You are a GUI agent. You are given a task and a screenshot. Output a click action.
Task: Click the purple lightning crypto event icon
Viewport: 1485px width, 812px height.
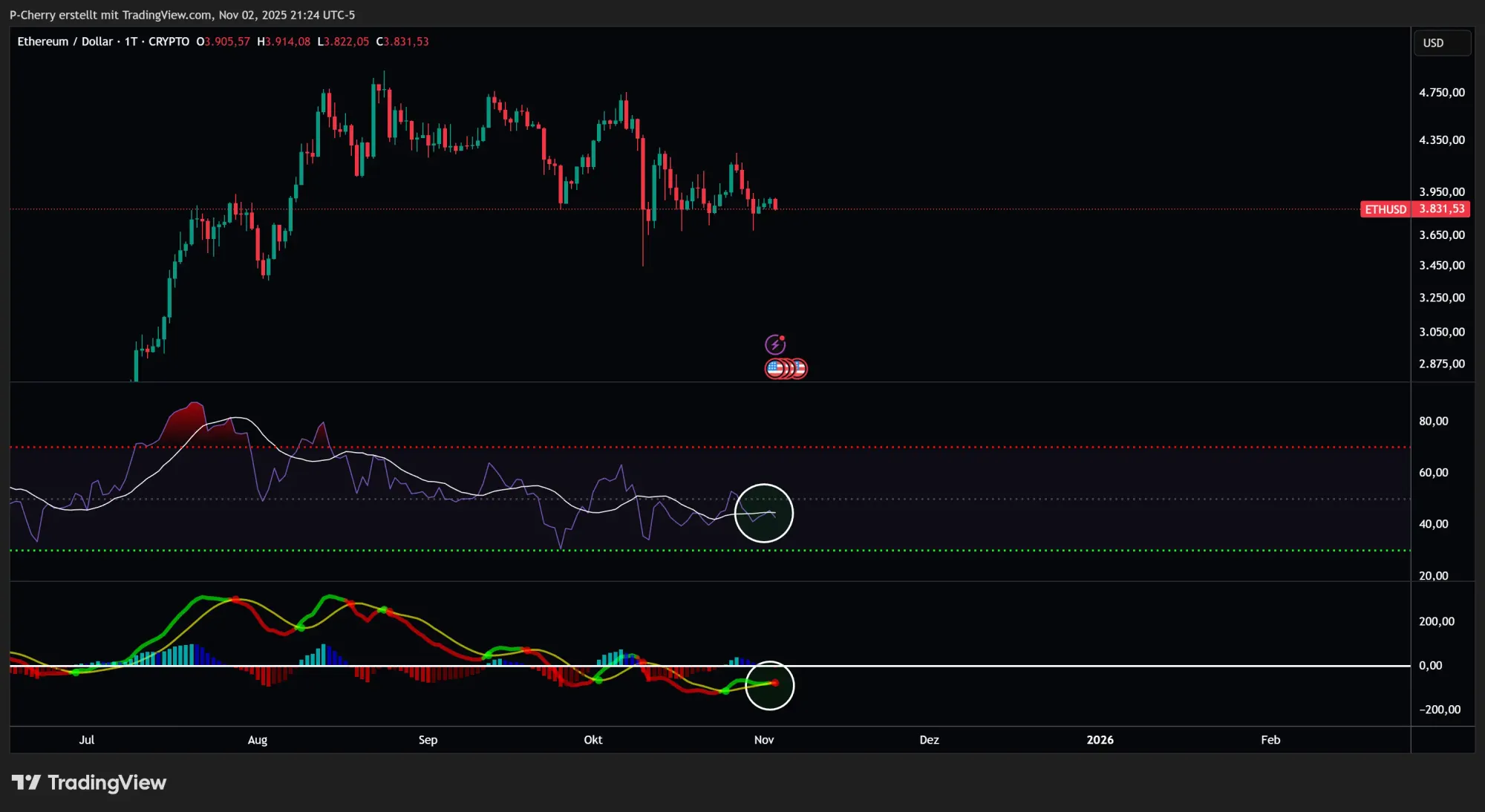(x=775, y=344)
